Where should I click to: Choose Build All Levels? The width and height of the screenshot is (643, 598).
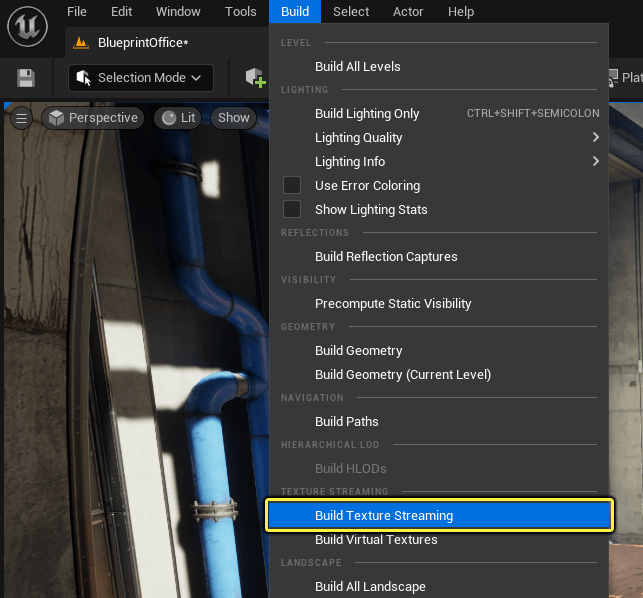(439, 66)
